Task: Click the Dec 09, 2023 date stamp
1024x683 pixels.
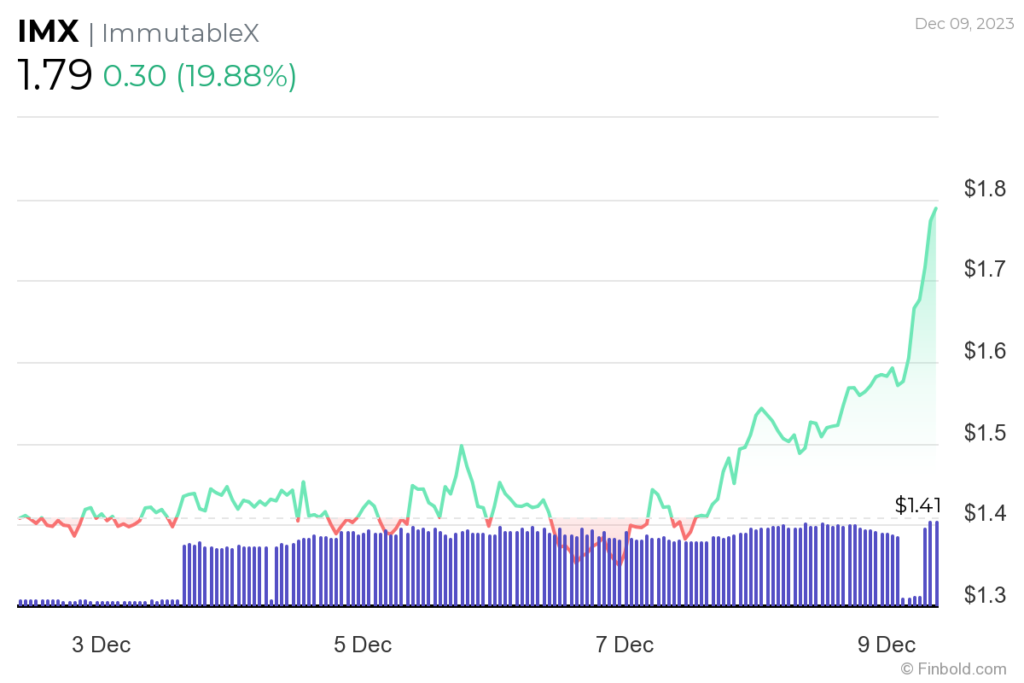Action: coord(962,24)
